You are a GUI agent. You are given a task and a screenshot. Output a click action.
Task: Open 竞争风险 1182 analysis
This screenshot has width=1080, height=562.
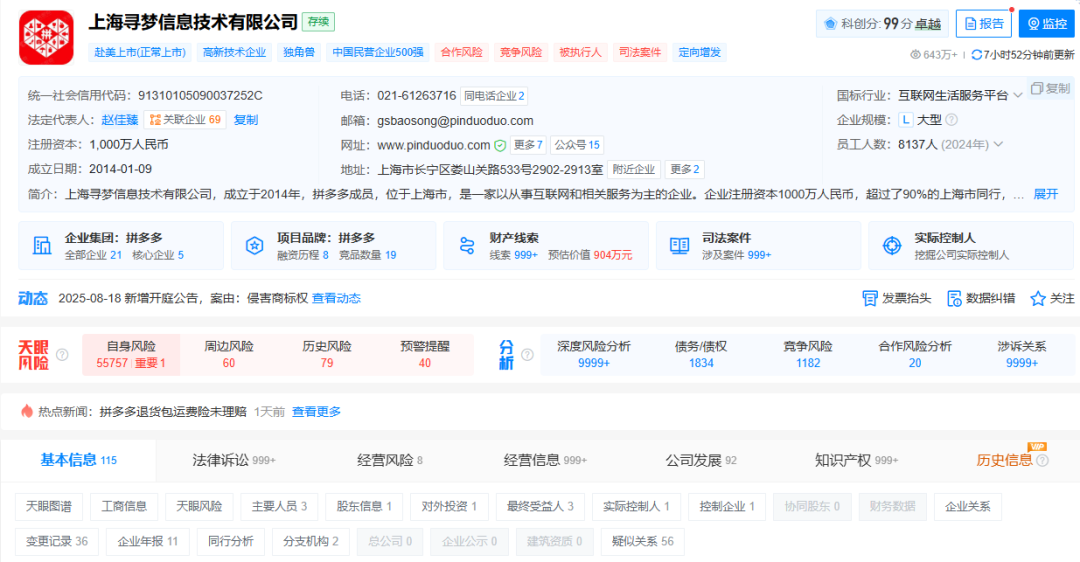tap(808, 355)
